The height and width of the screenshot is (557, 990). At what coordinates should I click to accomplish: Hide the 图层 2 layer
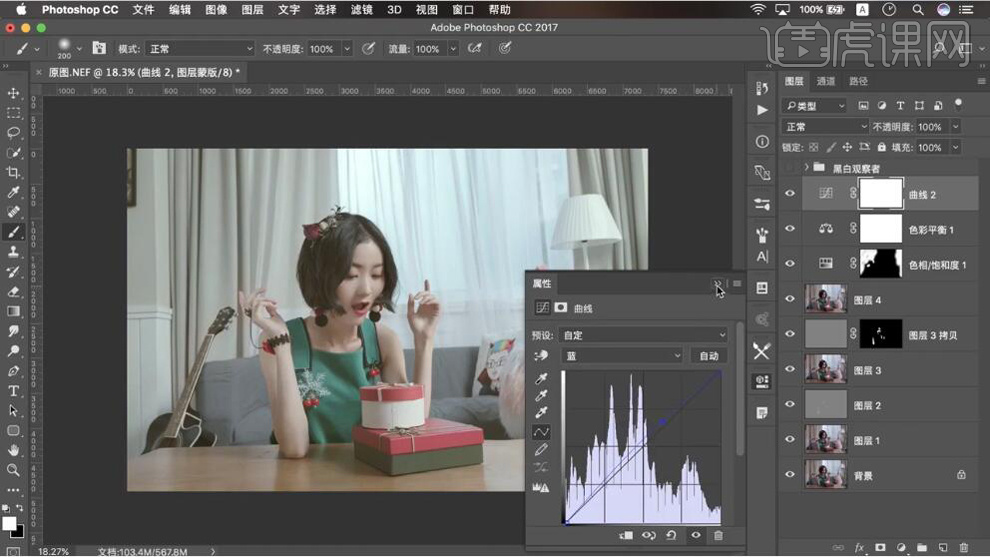[x=790, y=404]
